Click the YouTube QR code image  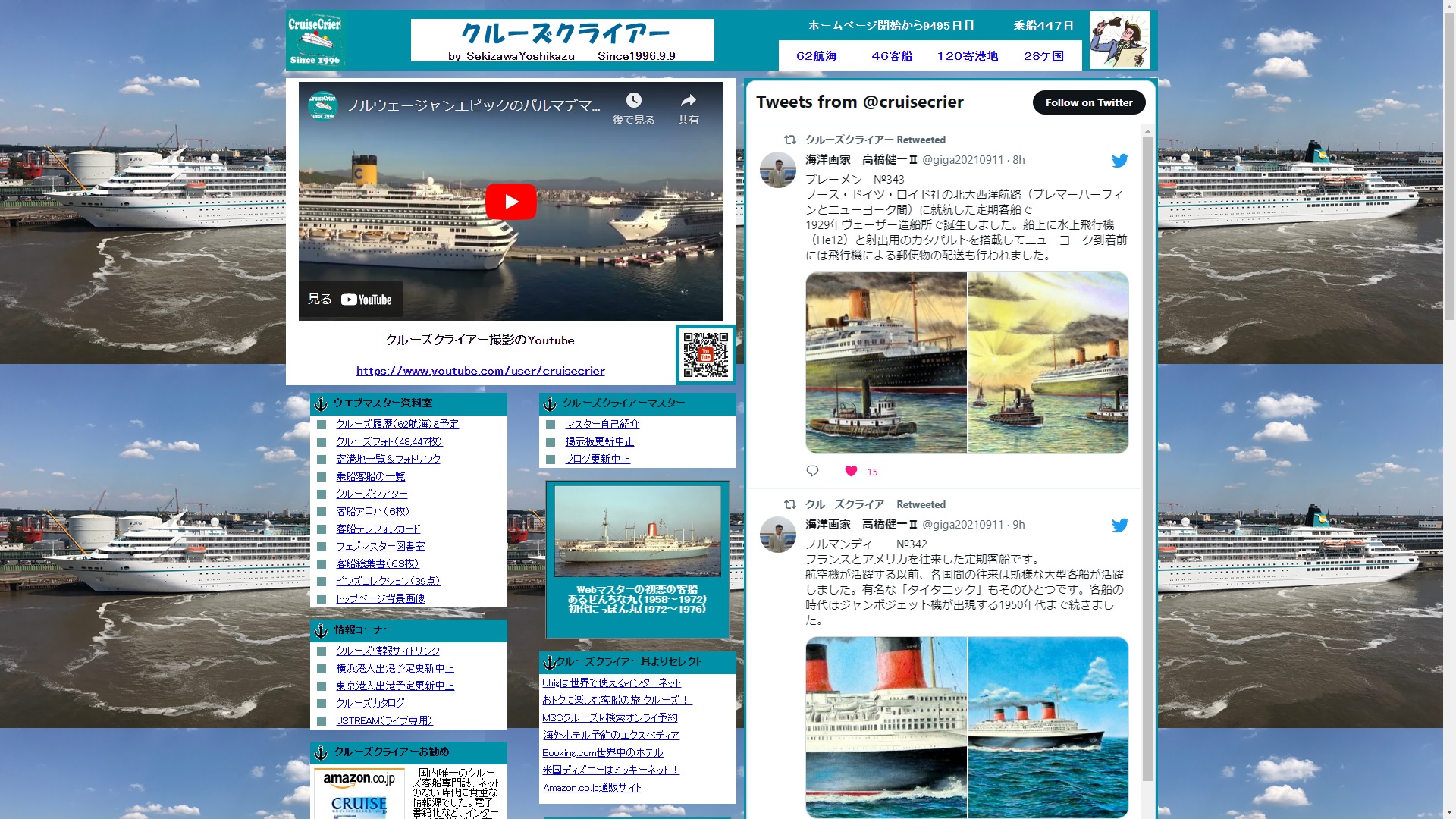pyautogui.click(x=705, y=355)
